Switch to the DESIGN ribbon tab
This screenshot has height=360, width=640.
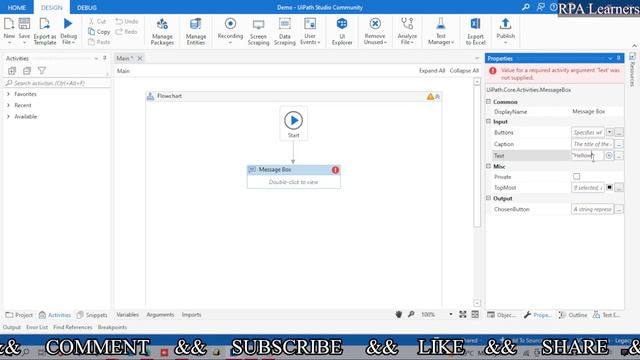(52, 7)
